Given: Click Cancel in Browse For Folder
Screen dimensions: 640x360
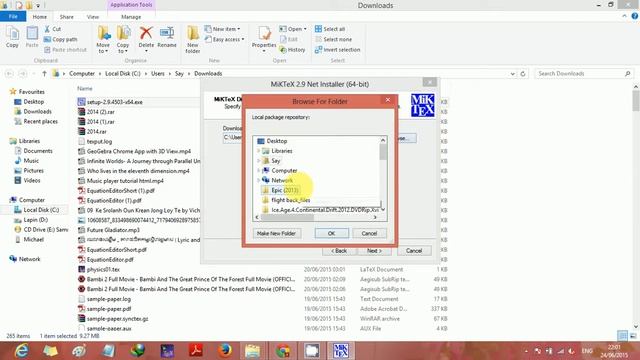Looking at the screenshot, I should coord(369,233).
